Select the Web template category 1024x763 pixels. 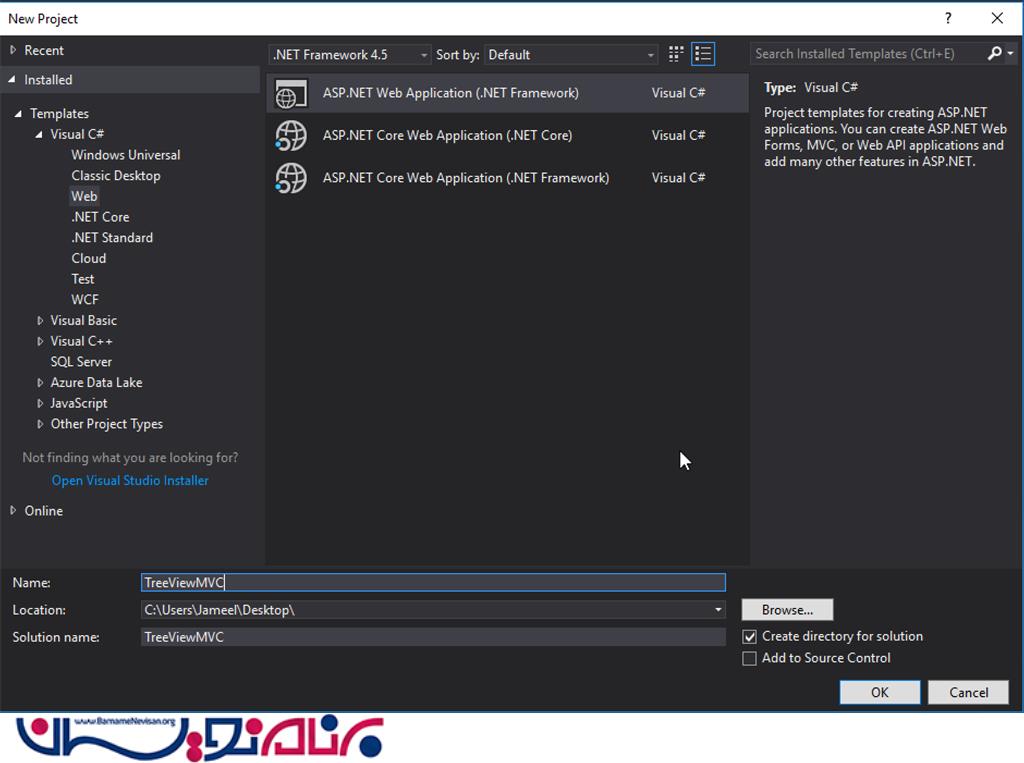pos(84,196)
